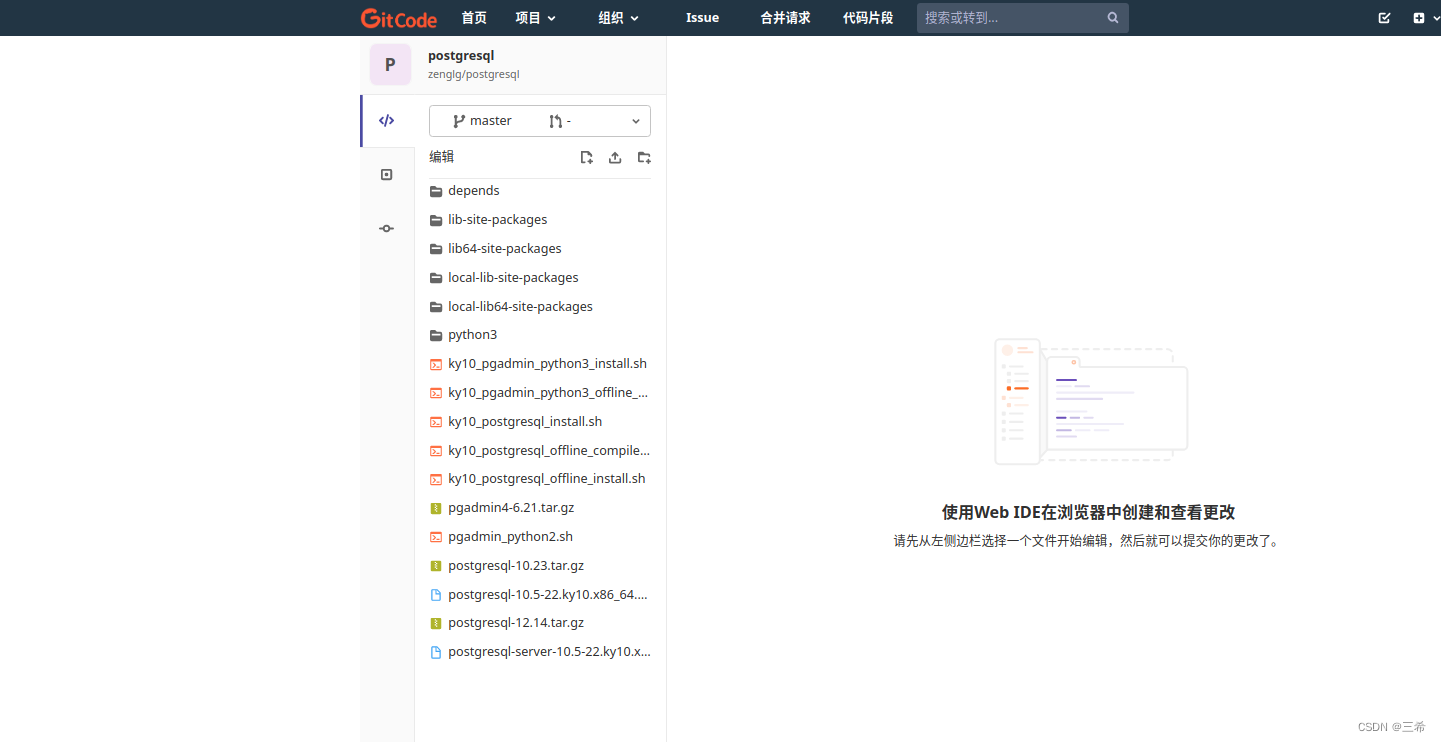
Task: Click the 编辑 heading label
Action: point(442,157)
